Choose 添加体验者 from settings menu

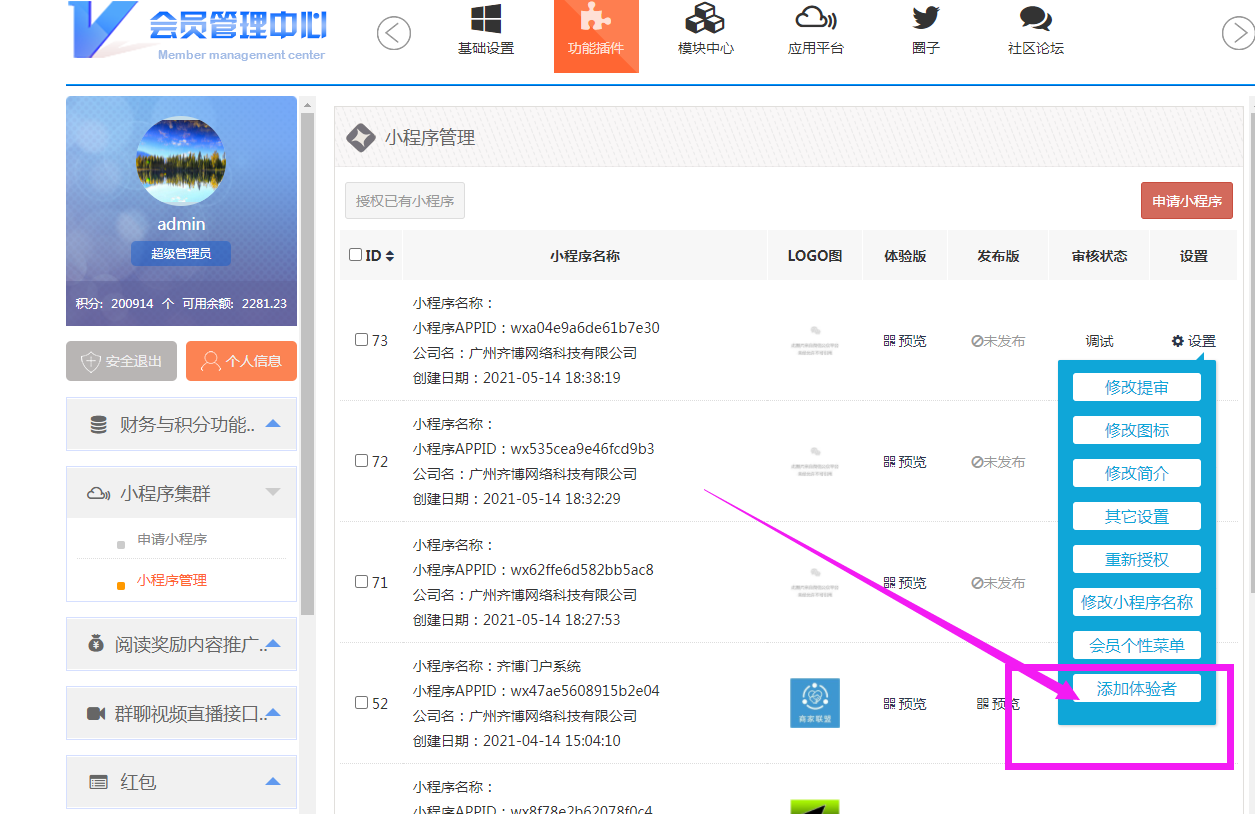1136,688
